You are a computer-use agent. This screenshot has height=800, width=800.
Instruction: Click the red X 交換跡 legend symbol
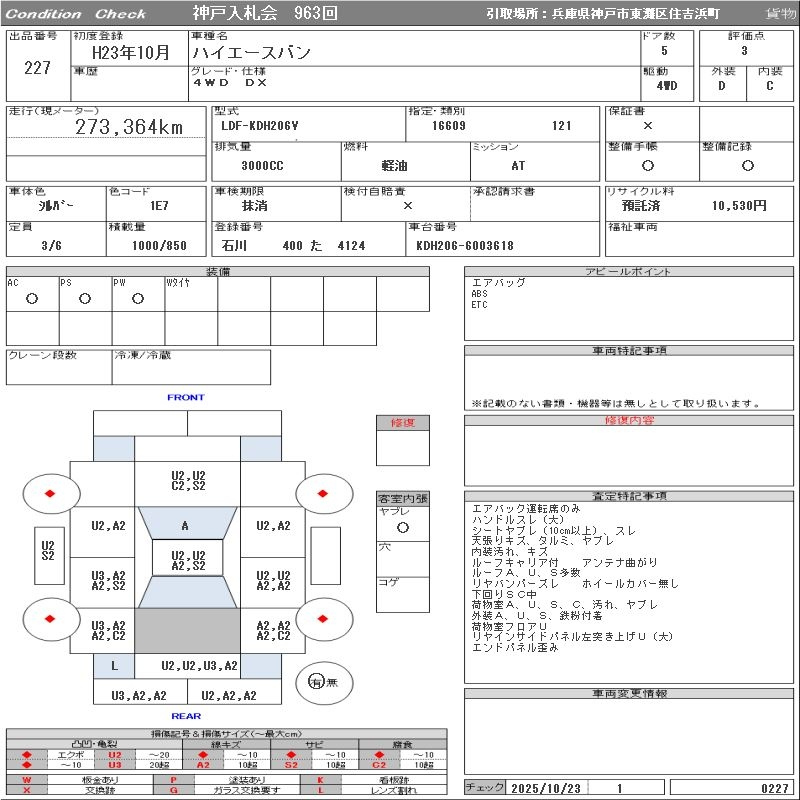27,790
